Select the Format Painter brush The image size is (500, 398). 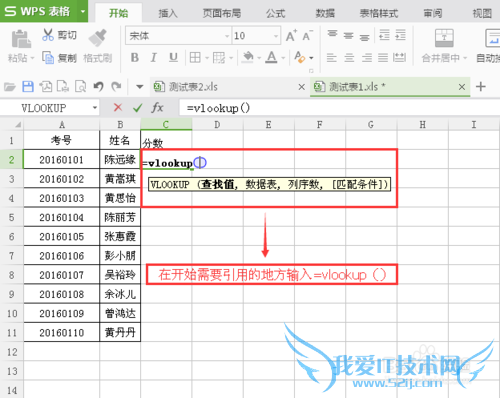97,37
